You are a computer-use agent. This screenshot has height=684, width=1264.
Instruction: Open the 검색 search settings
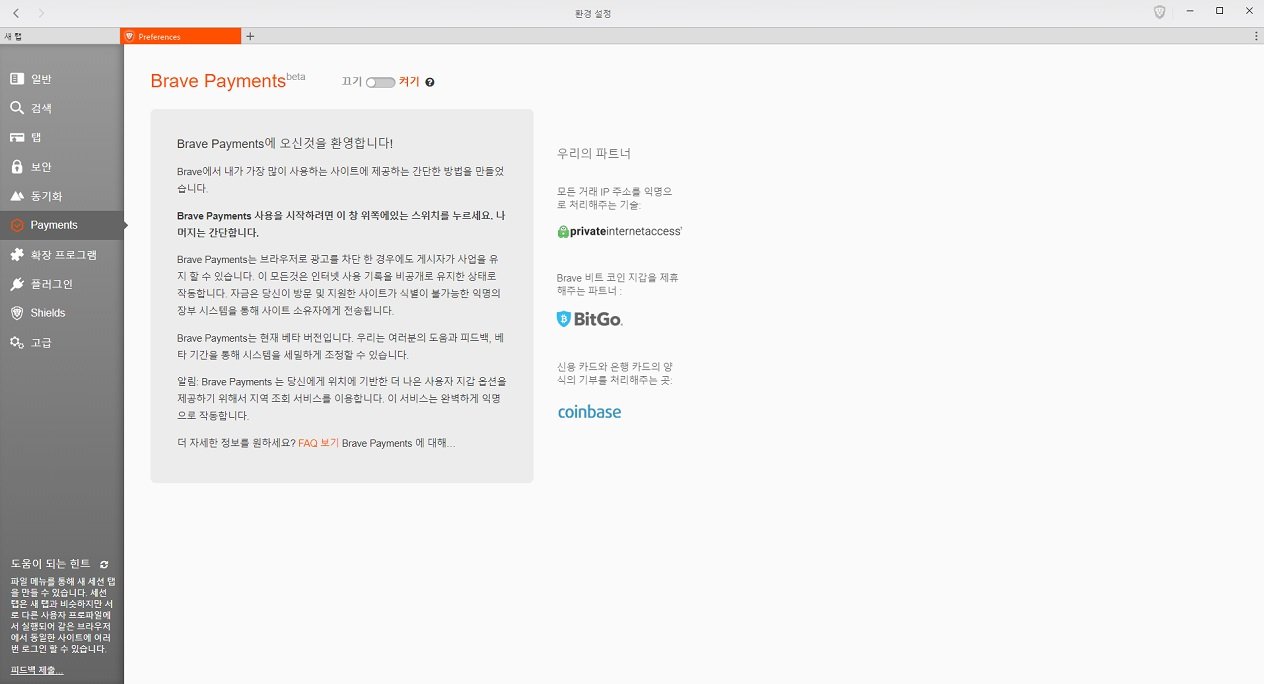click(x=46, y=107)
